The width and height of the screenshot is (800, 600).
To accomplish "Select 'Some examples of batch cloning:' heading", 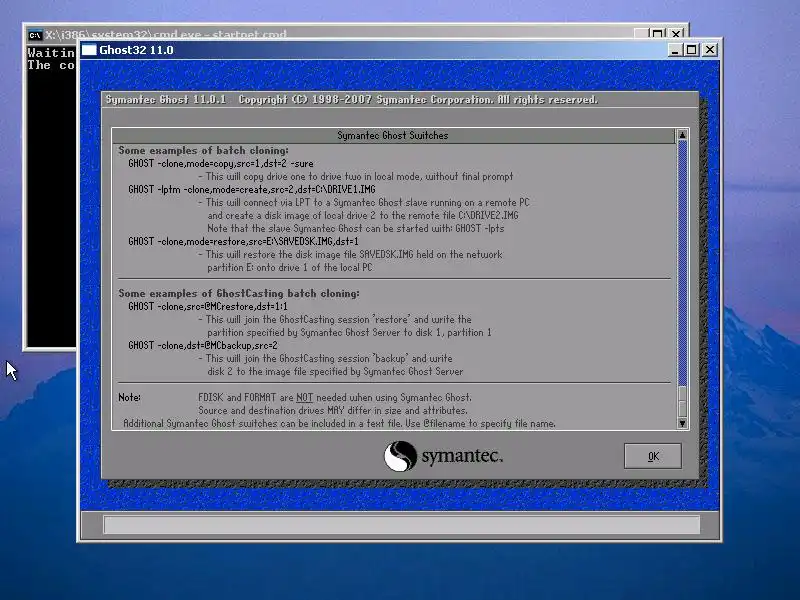I will (203, 151).
